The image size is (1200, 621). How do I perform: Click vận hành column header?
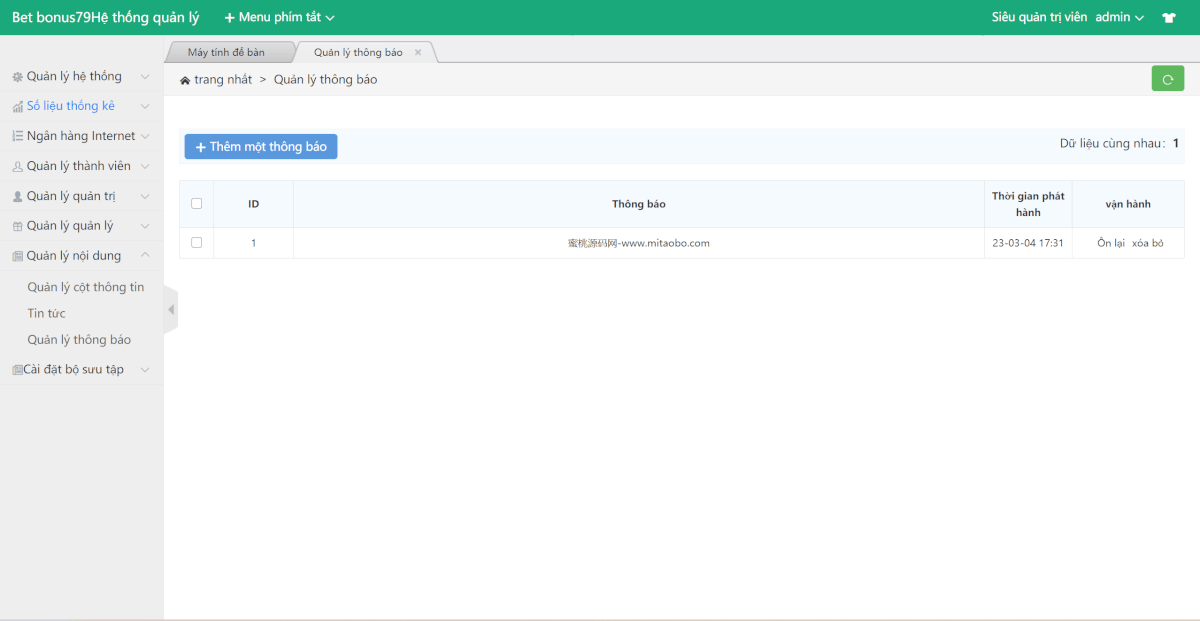pyautogui.click(x=1128, y=204)
